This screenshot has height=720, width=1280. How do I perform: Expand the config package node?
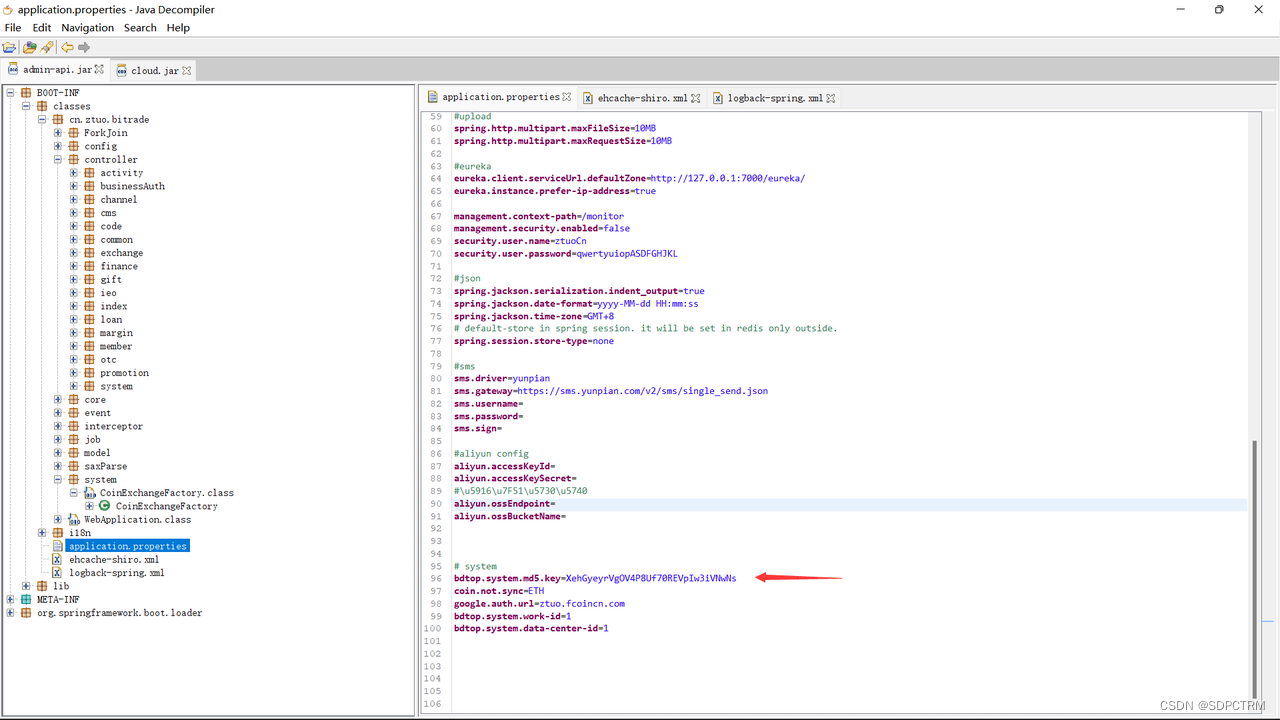pos(58,146)
